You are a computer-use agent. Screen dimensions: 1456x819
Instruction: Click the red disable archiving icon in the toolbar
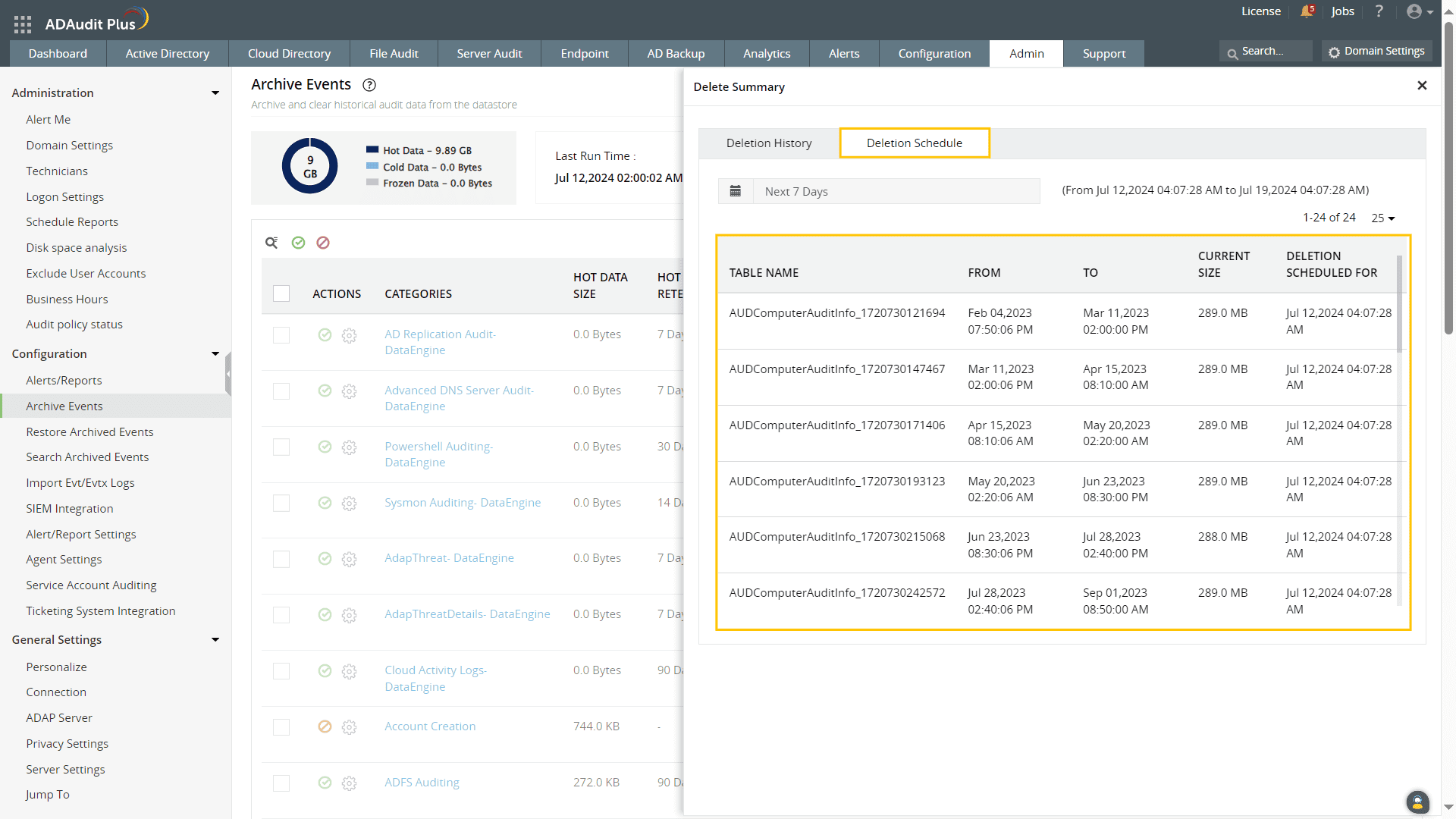point(323,243)
